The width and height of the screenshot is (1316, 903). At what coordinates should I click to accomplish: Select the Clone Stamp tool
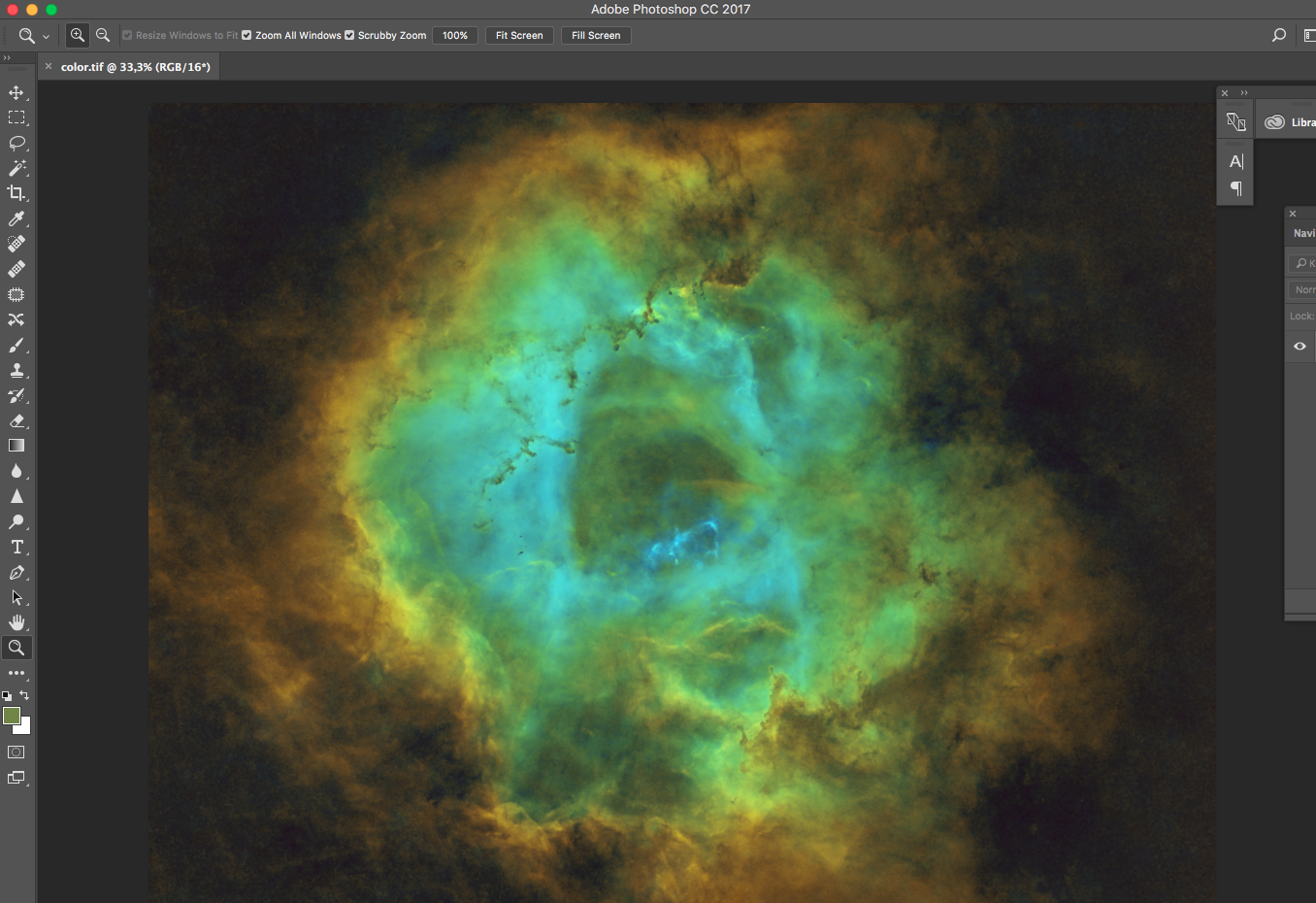tap(16, 370)
